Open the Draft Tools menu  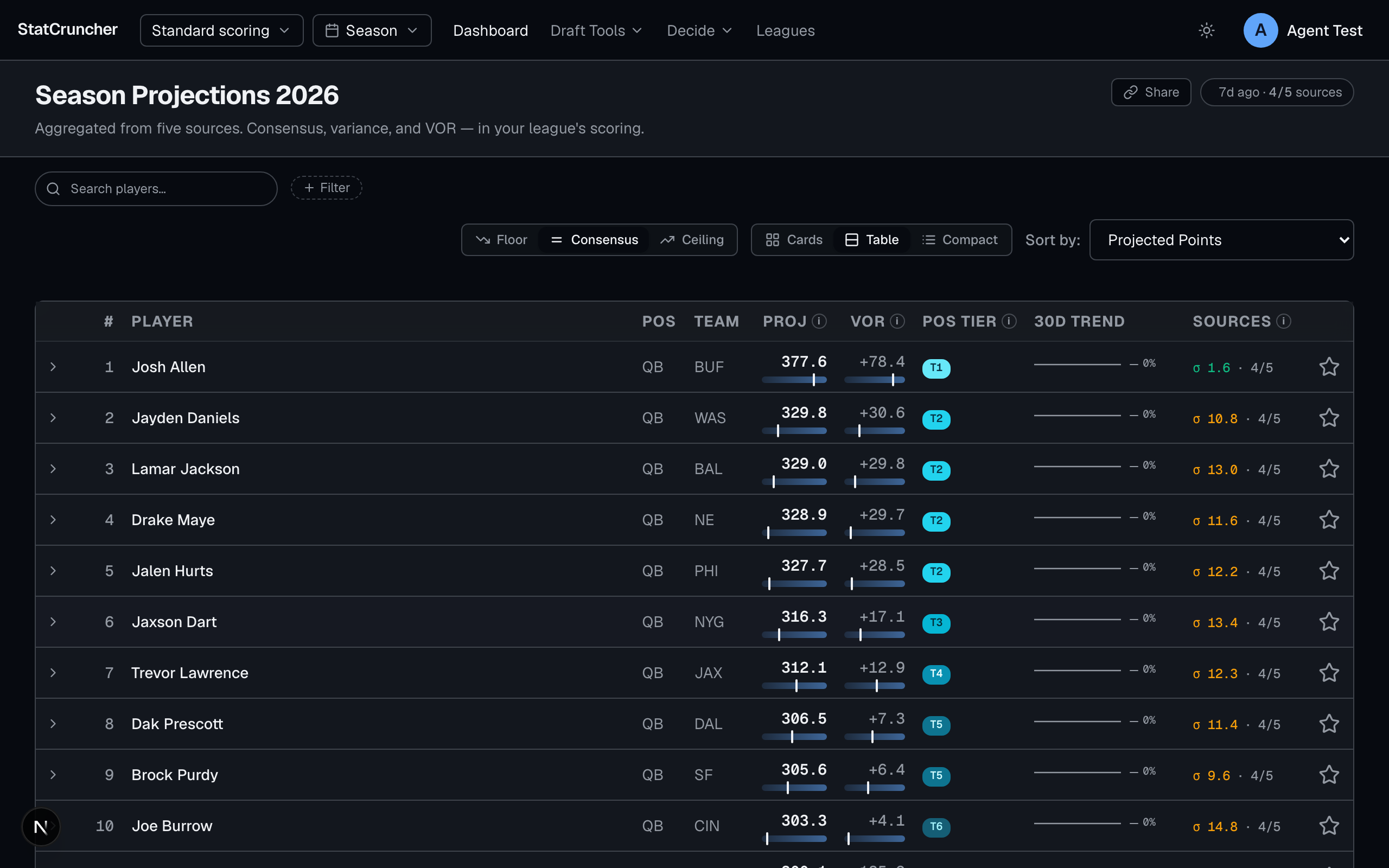click(596, 30)
